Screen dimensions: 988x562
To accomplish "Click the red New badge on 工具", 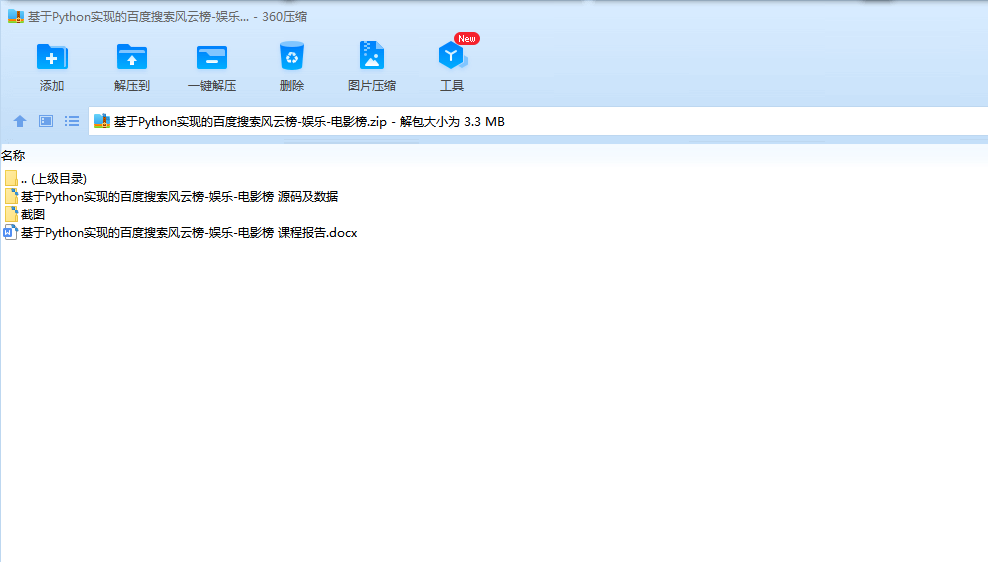I will coord(467,38).
